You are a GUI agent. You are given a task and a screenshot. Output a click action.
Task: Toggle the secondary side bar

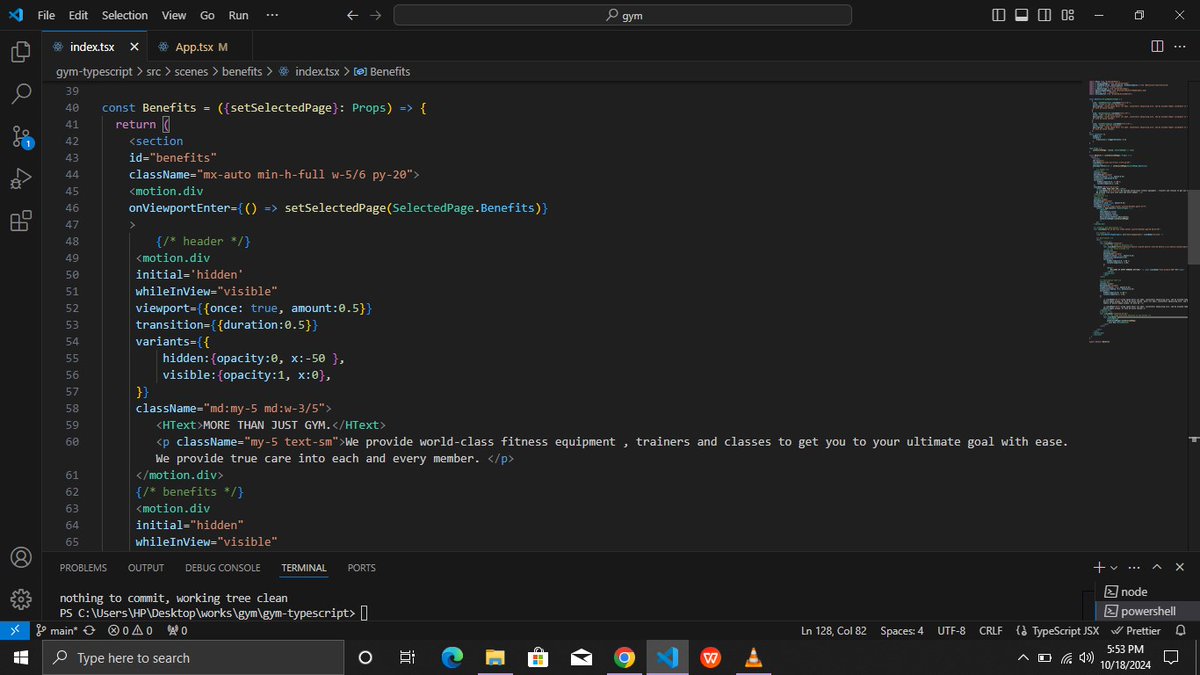1043,14
